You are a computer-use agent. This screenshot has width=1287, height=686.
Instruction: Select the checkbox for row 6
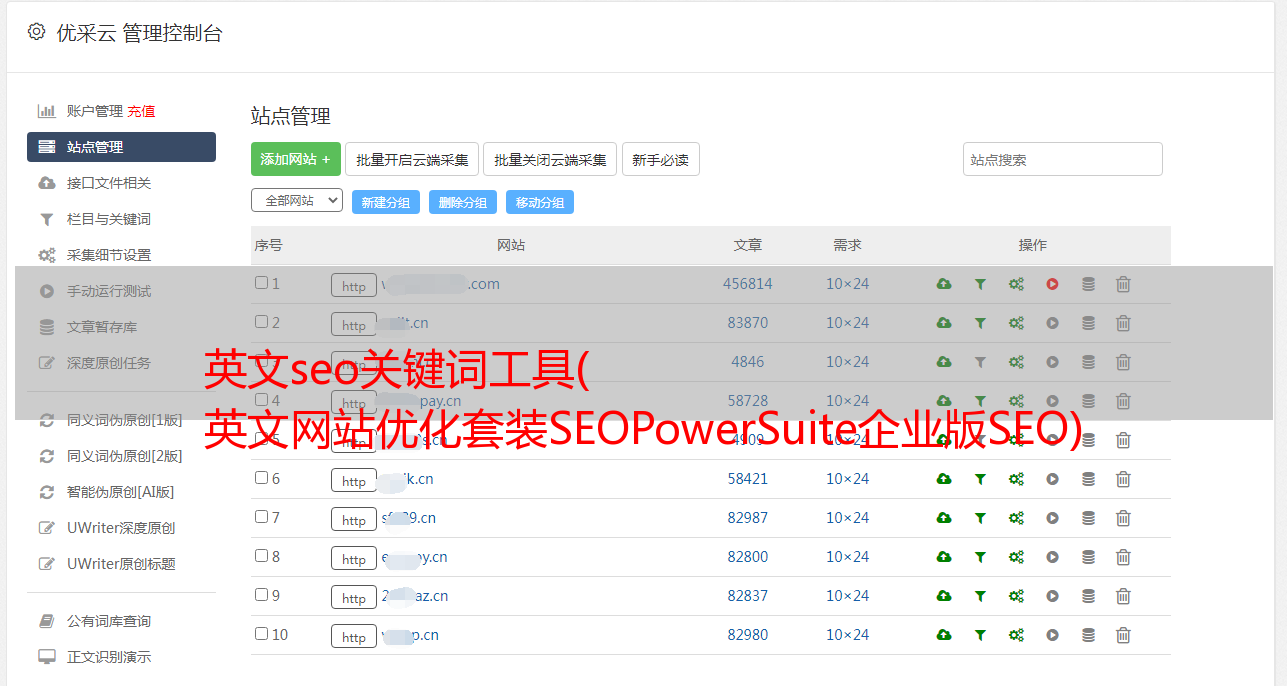pyautogui.click(x=261, y=478)
